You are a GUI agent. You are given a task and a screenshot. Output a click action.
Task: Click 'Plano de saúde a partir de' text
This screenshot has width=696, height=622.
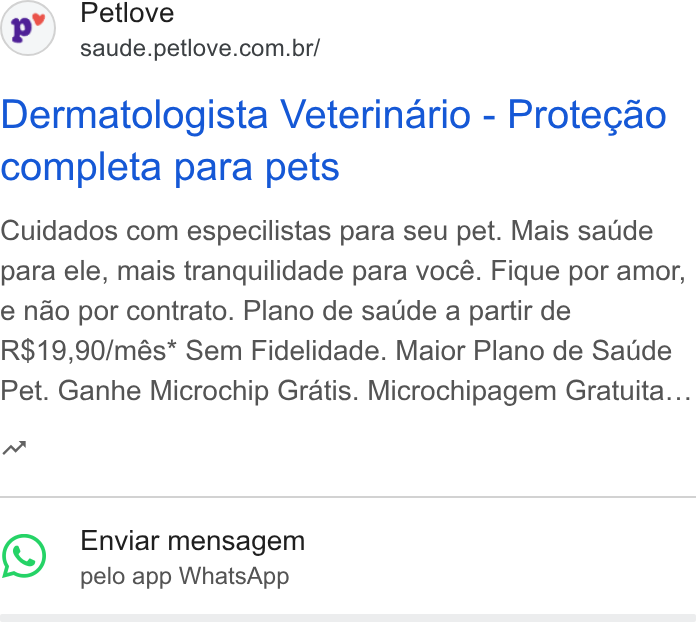[x=407, y=311]
